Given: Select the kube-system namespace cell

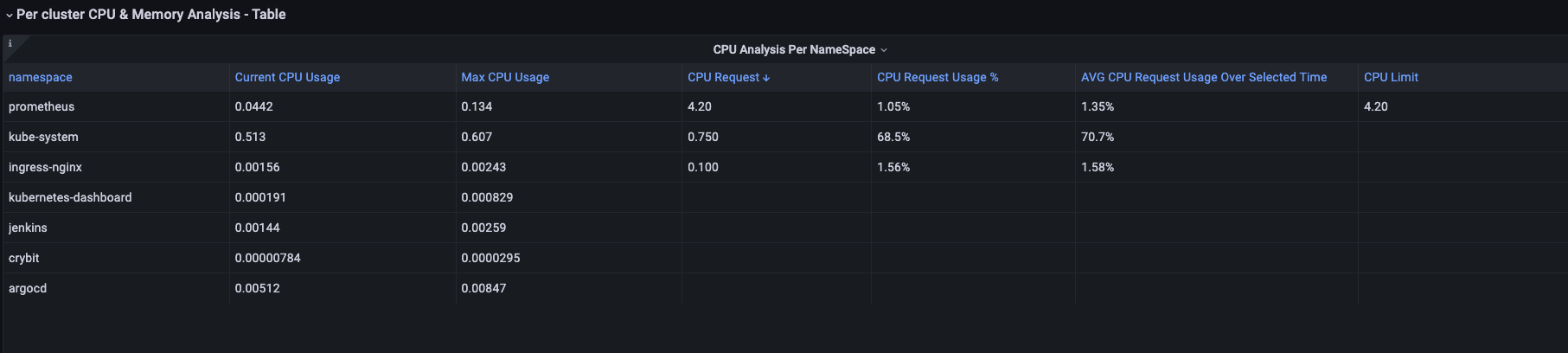Looking at the screenshot, I should pyautogui.click(x=43, y=137).
